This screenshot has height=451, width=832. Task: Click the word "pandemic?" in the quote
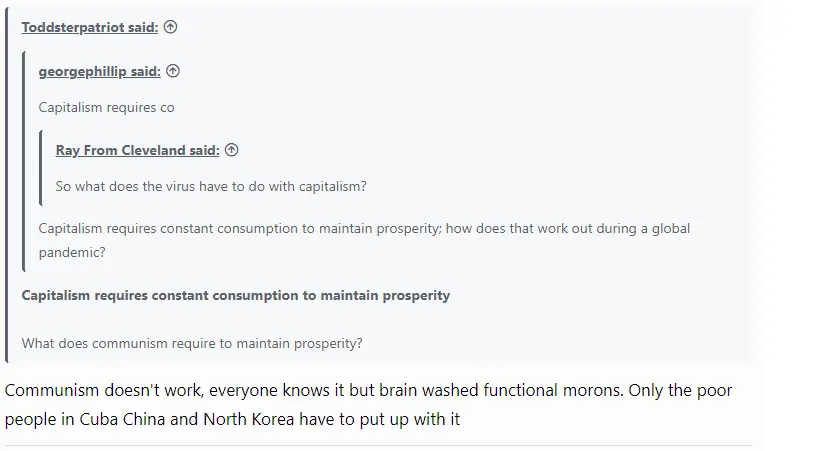(x=72, y=252)
